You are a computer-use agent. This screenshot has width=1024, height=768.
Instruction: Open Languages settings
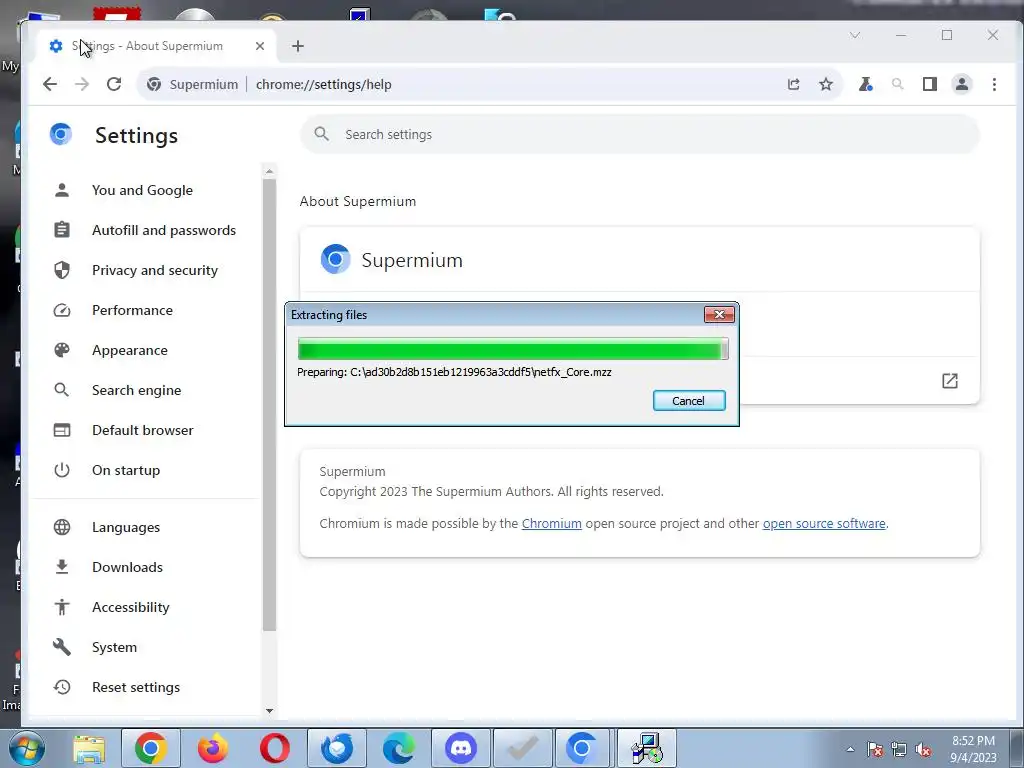click(x=126, y=527)
